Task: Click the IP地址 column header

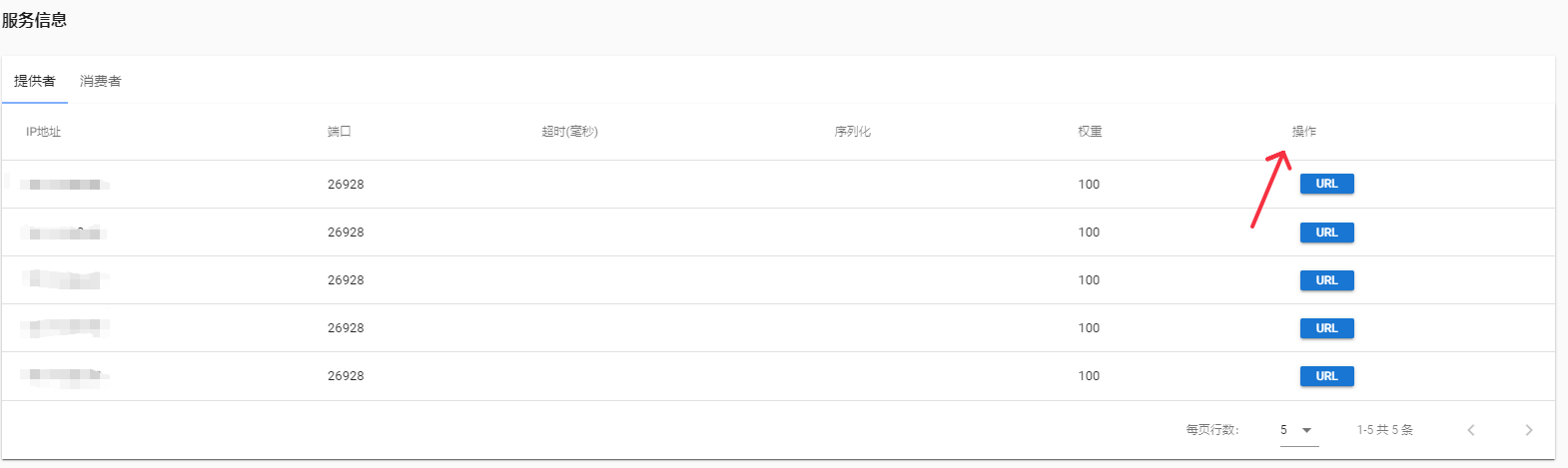Action: coord(44,132)
